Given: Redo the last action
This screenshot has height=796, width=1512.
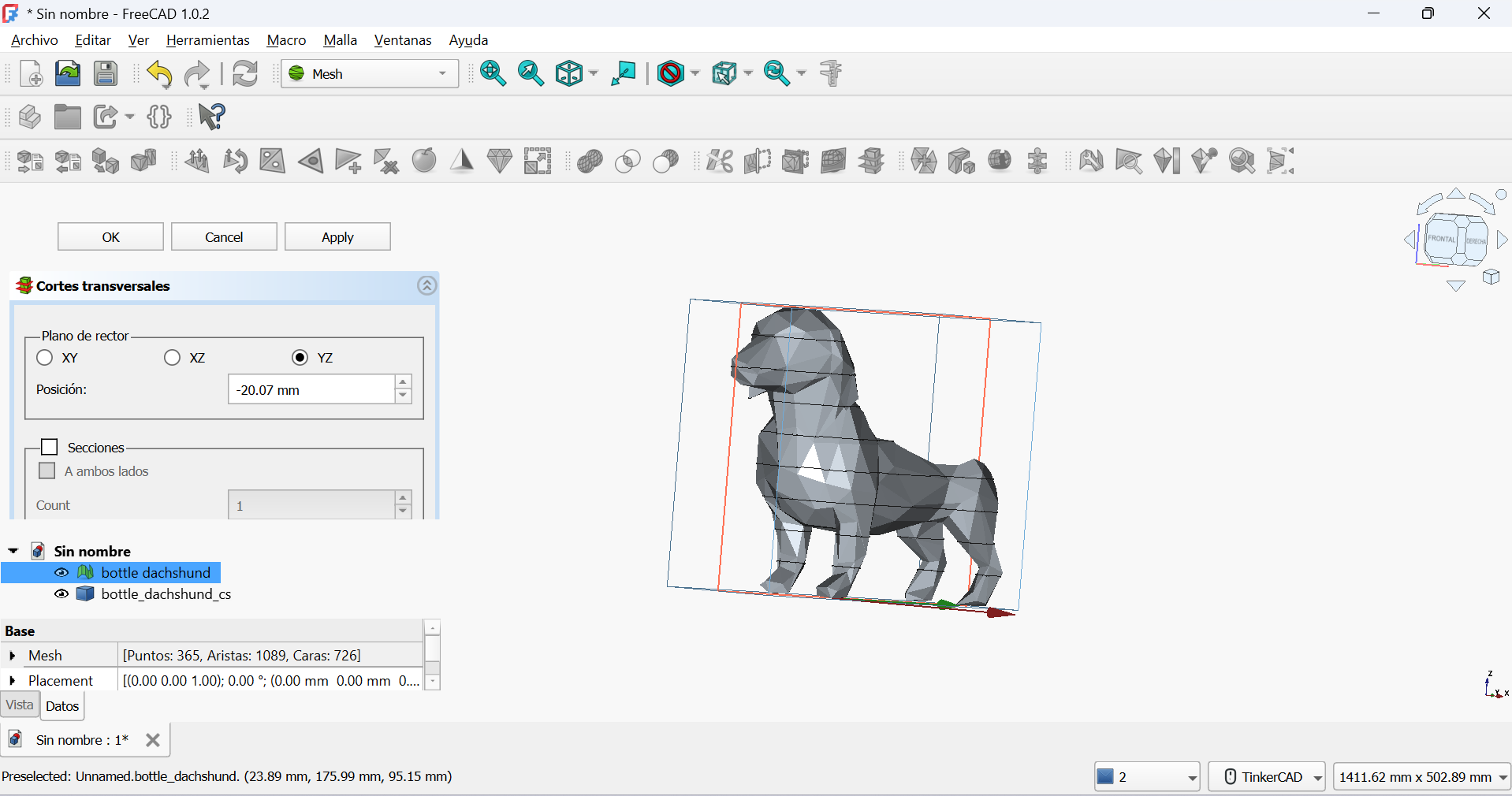Looking at the screenshot, I should click(x=197, y=74).
